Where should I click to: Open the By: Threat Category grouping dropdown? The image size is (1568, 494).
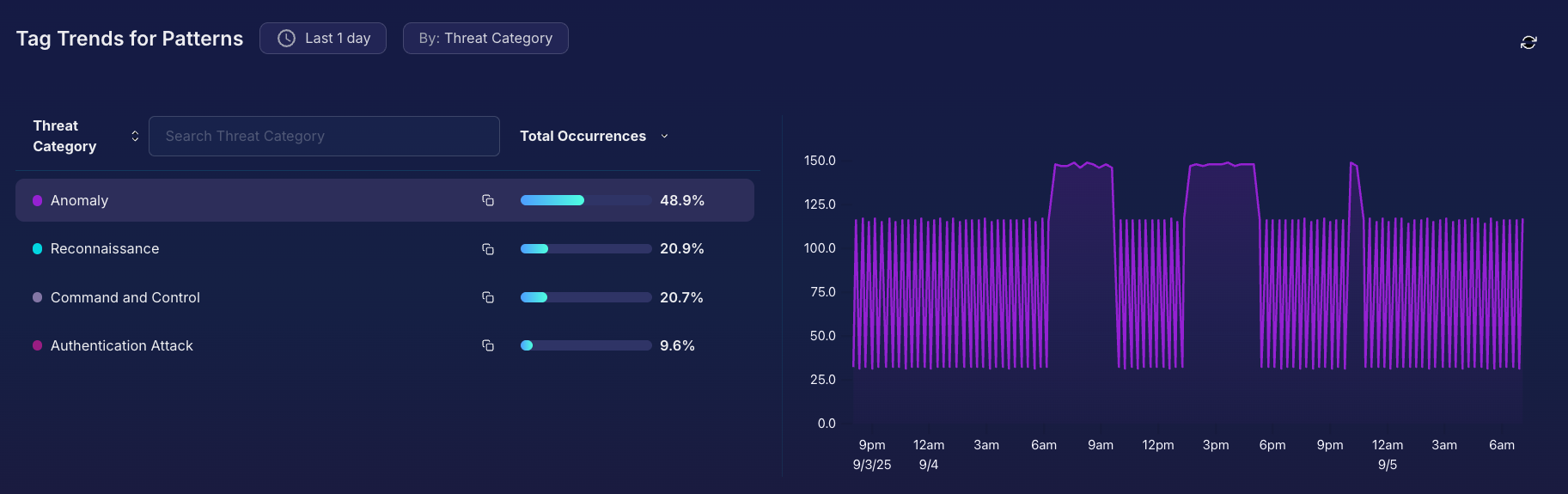point(485,39)
